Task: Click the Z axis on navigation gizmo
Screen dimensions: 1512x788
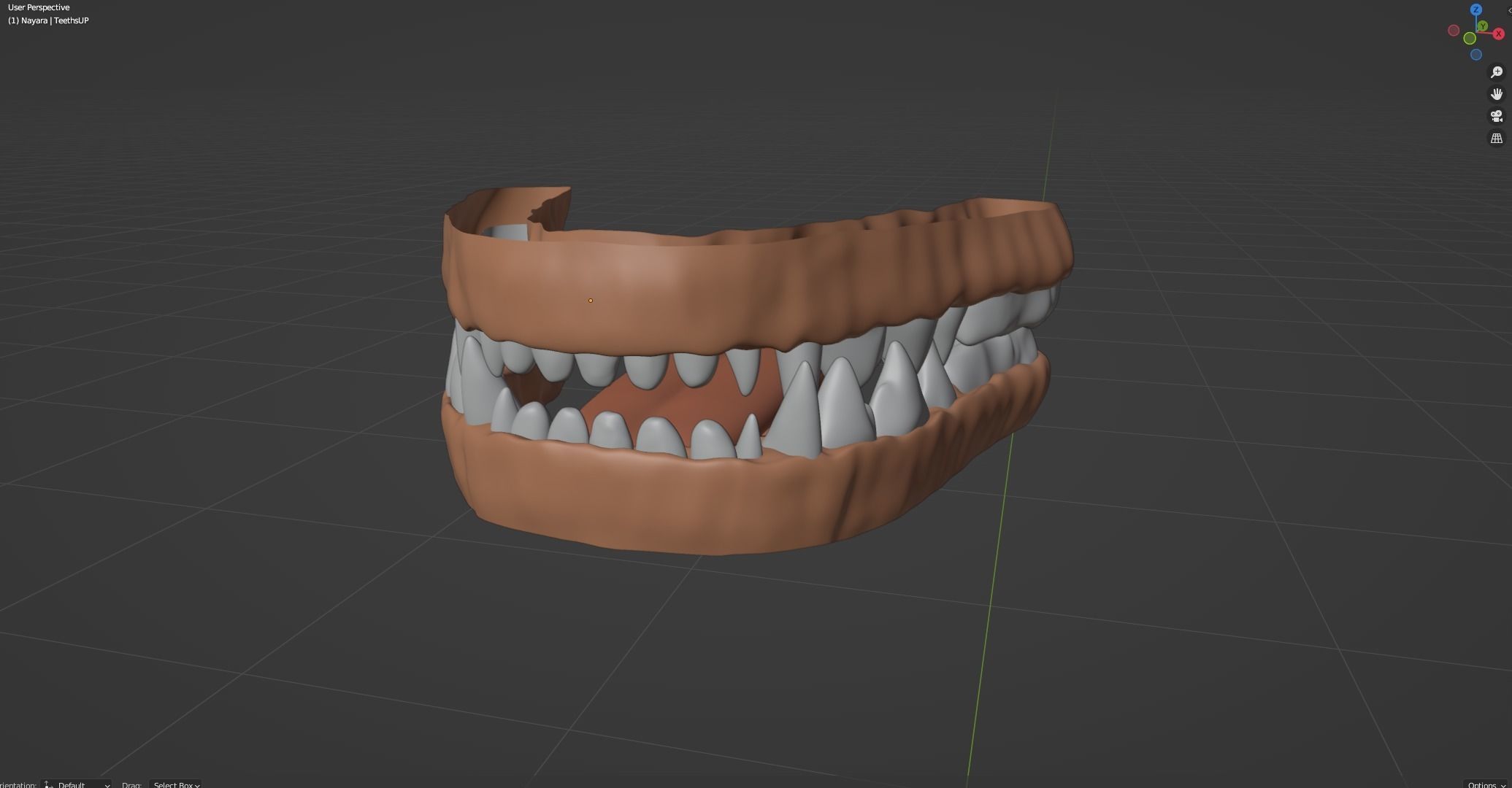Action: tap(1476, 9)
